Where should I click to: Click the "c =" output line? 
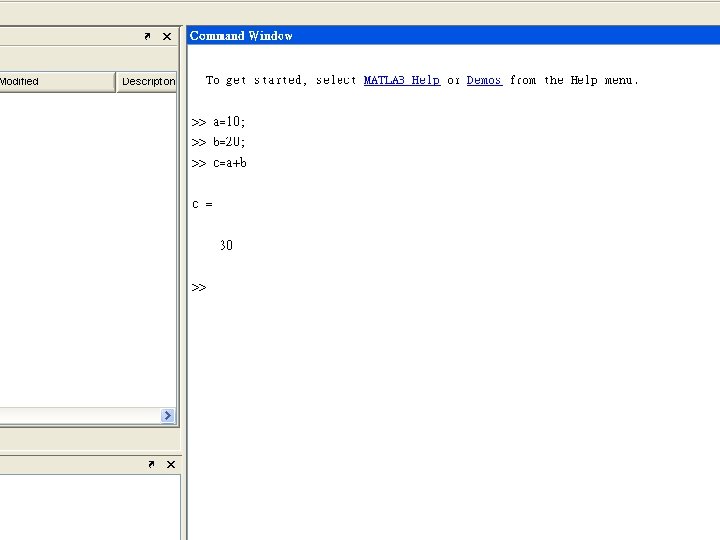(x=202, y=204)
